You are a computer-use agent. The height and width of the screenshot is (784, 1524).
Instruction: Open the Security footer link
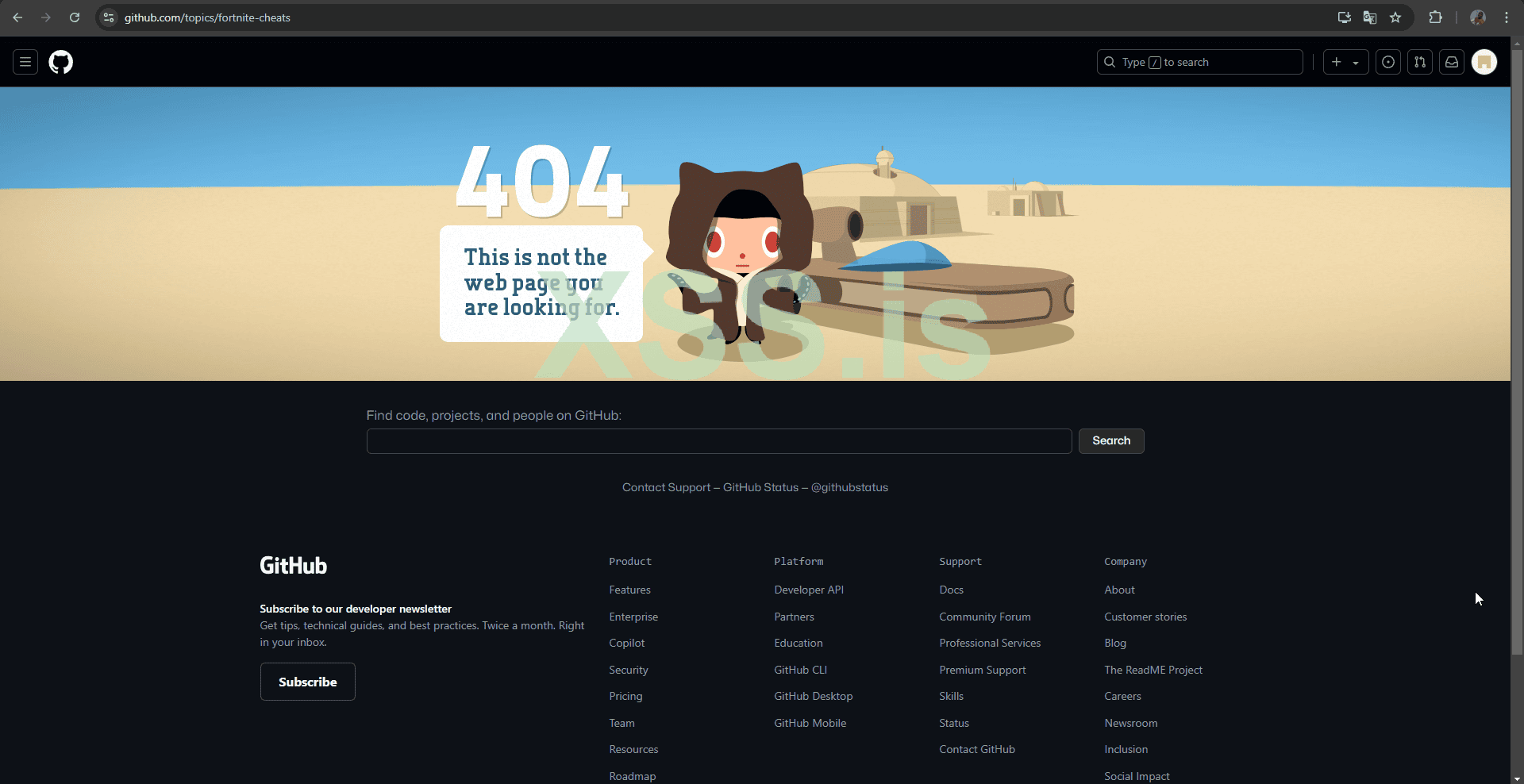pos(629,670)
